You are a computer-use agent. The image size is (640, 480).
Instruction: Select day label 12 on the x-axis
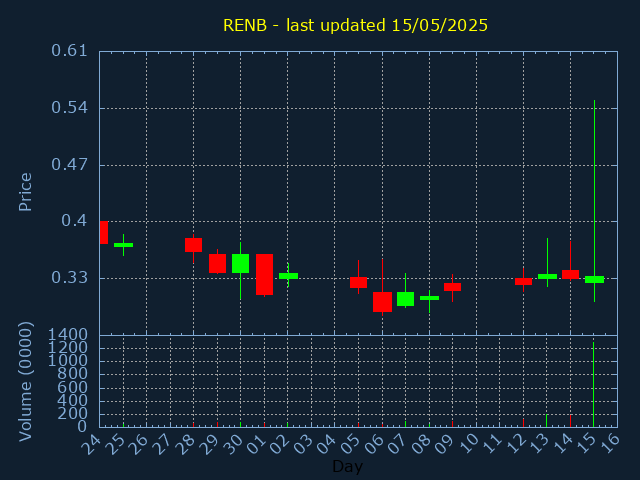coord(515,444)
